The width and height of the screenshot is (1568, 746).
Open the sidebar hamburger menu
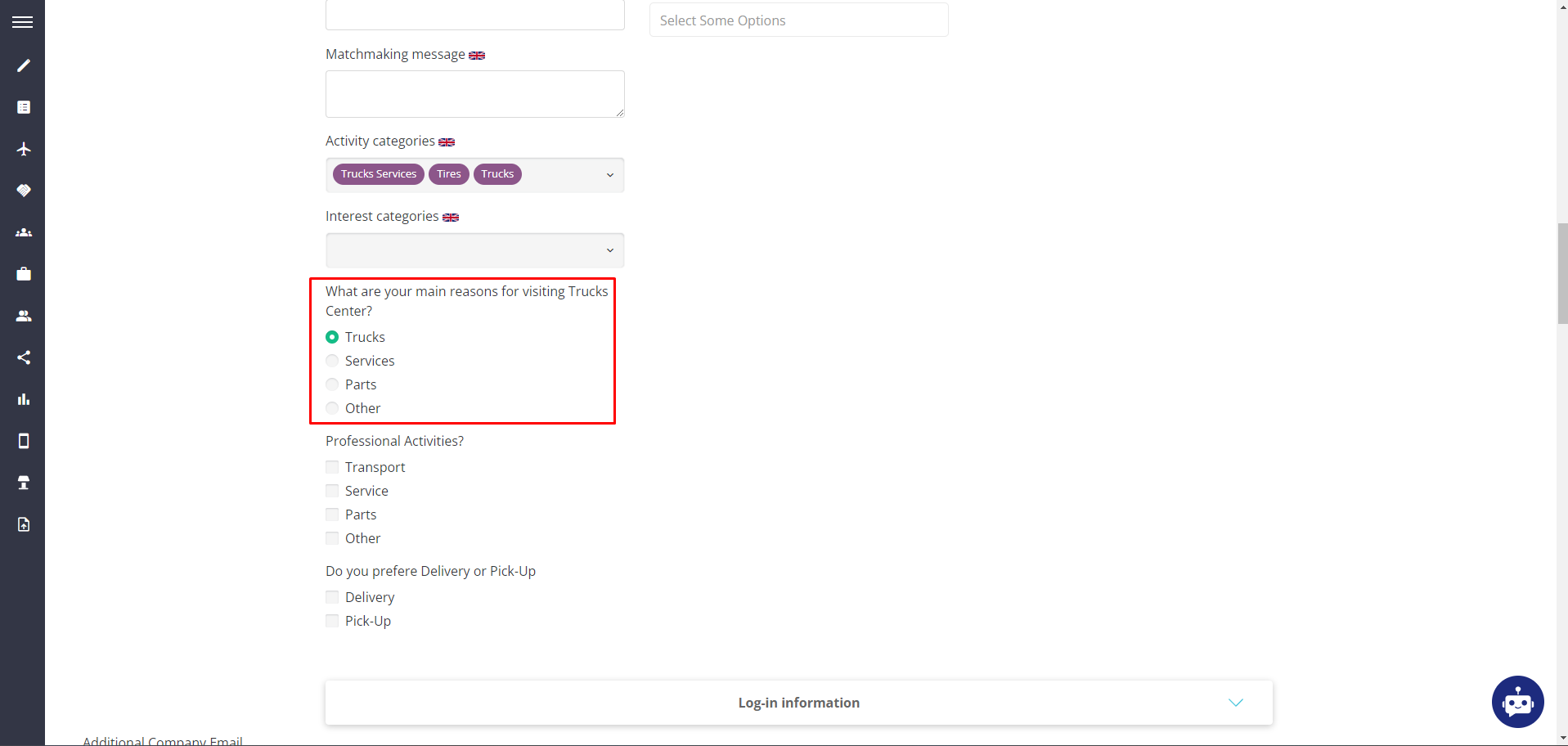[x=23, y=21]
